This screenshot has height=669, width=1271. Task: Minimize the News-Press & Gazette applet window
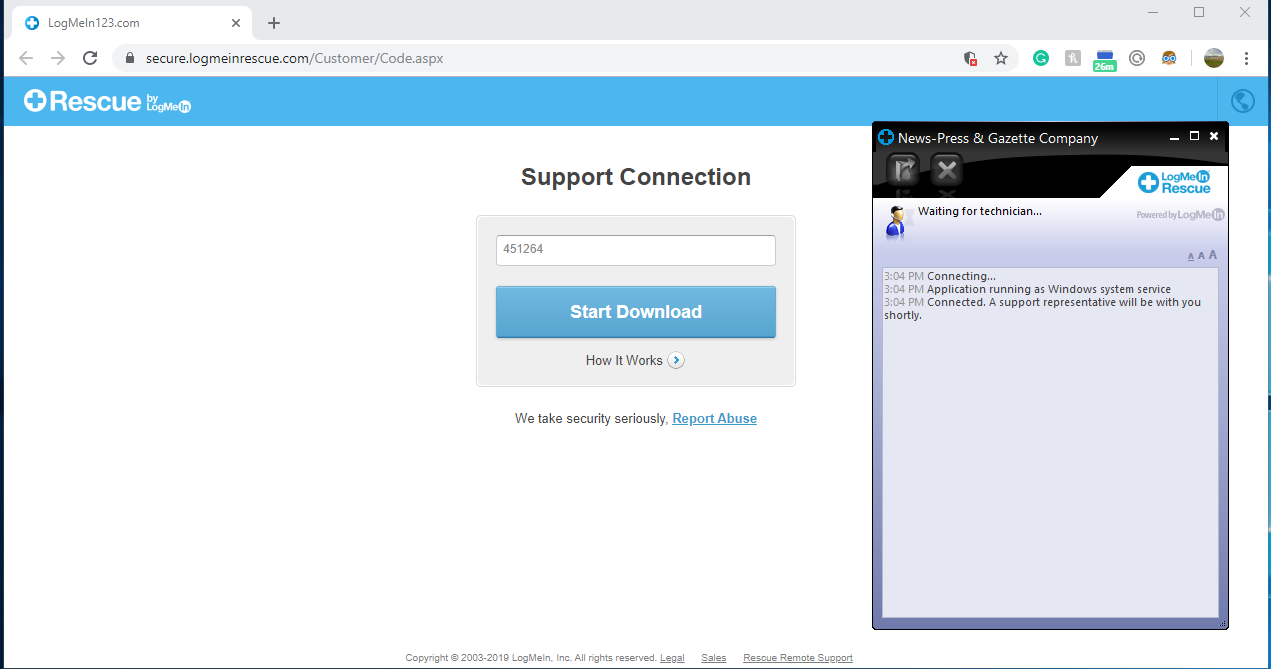[1174, 136]
